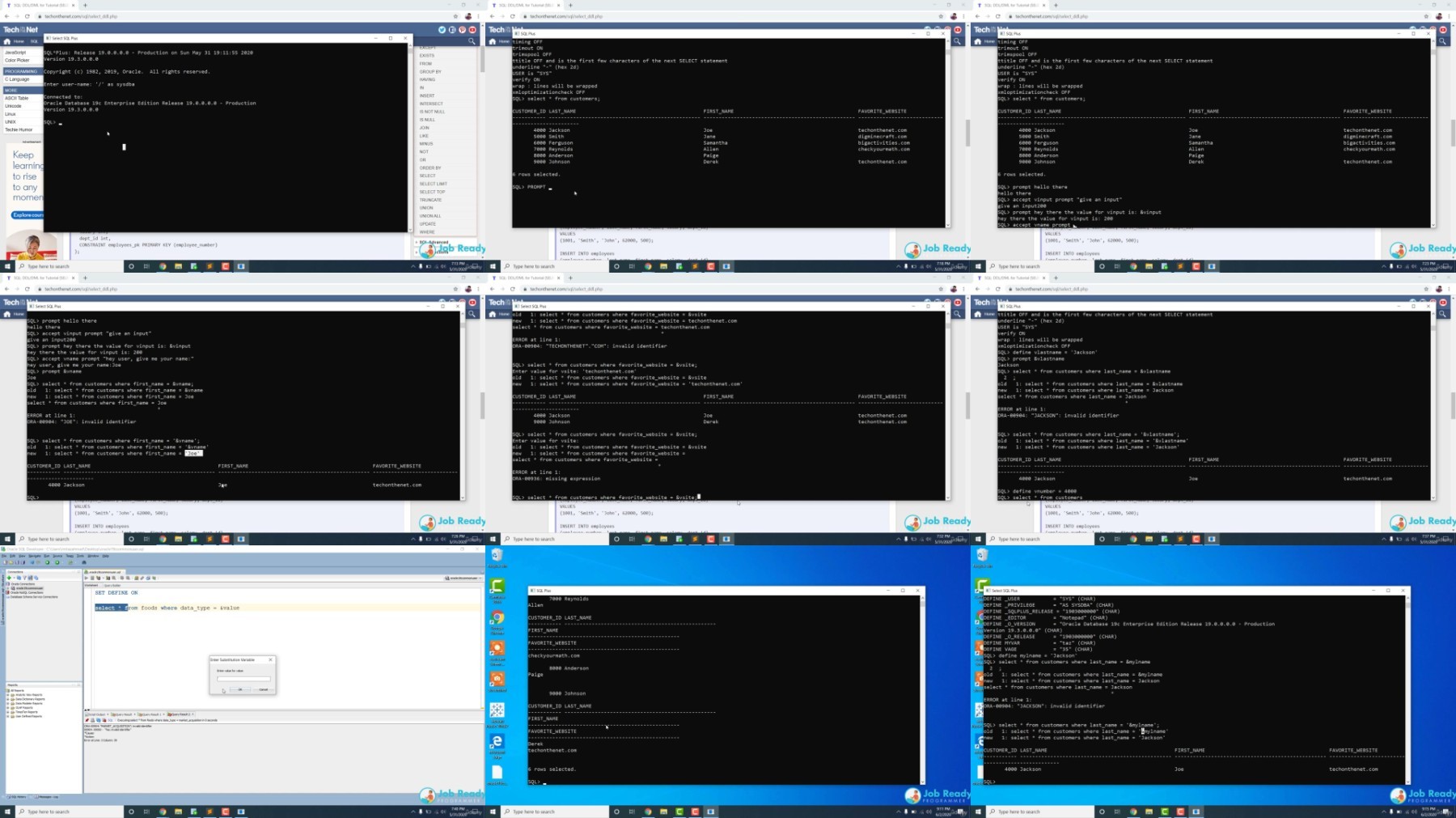
Task: Open the UNION ALL link in keyword list
Action: (430, 216)
